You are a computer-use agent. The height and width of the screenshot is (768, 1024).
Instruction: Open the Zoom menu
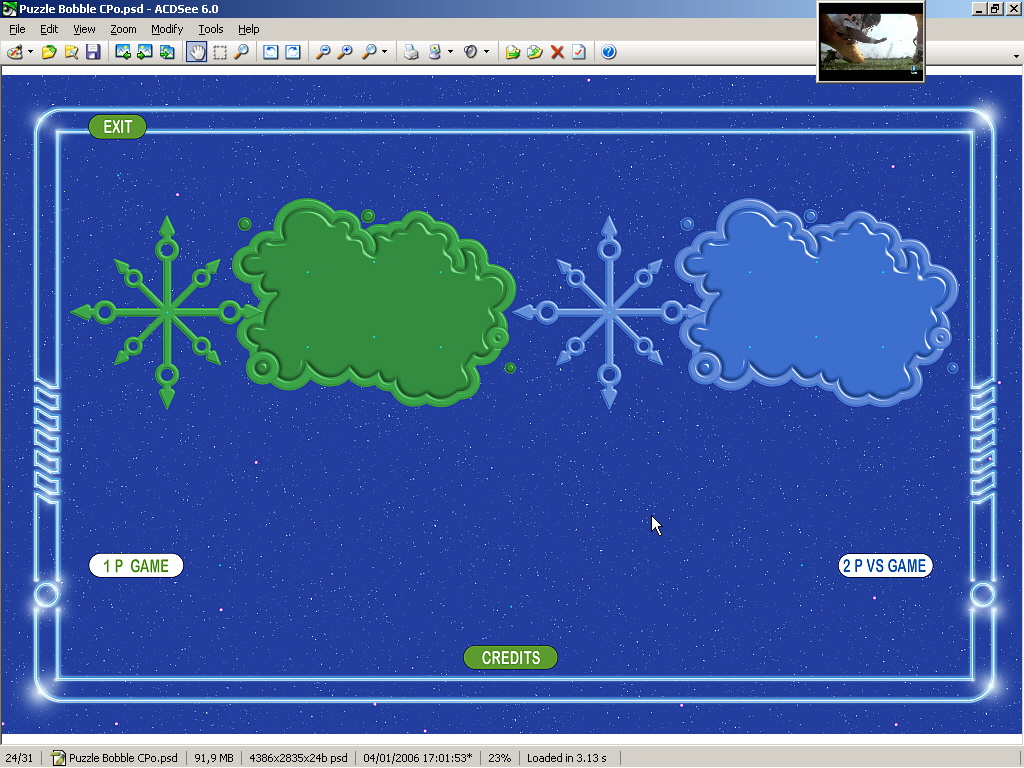tap(123, 29)
